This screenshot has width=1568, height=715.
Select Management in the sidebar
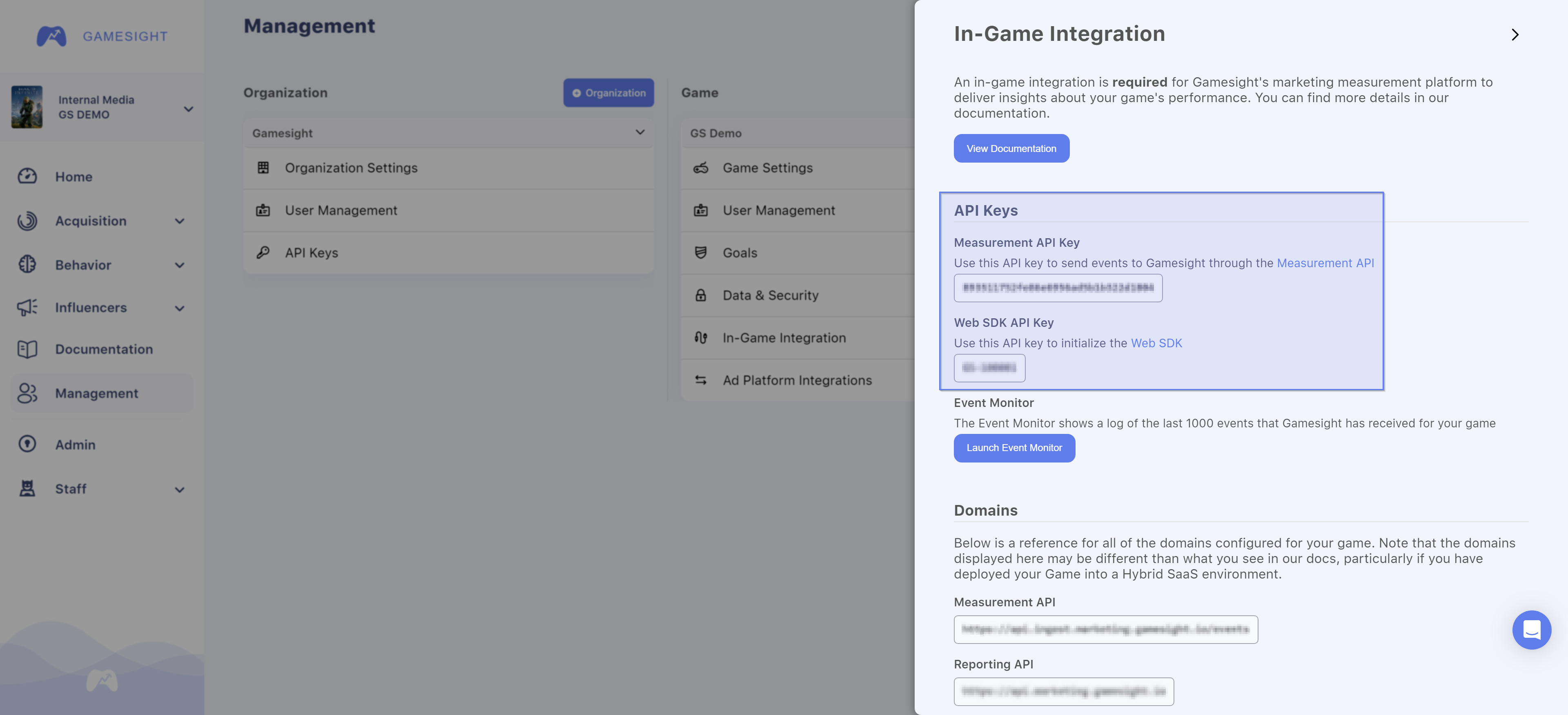tap(102, 393)
